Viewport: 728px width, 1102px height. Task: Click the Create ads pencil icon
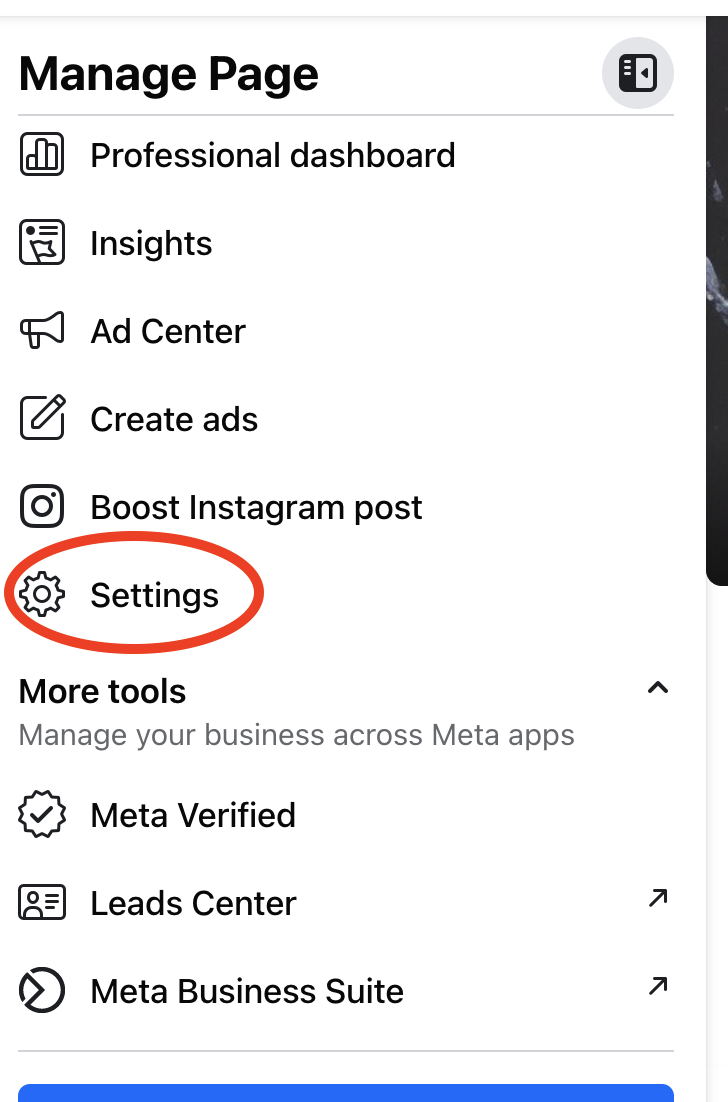click(x=42, y=419)
